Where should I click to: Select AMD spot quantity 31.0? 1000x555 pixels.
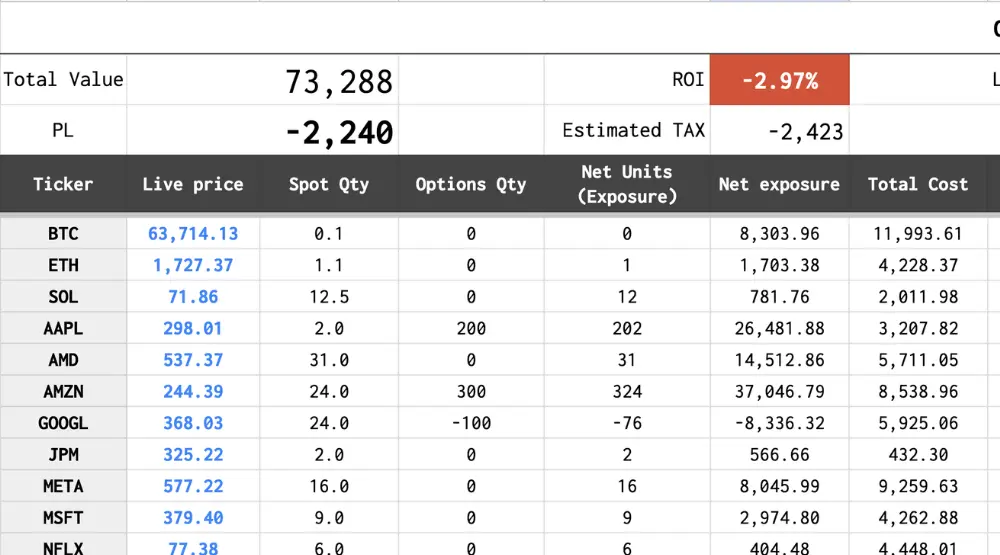[328, 360]
